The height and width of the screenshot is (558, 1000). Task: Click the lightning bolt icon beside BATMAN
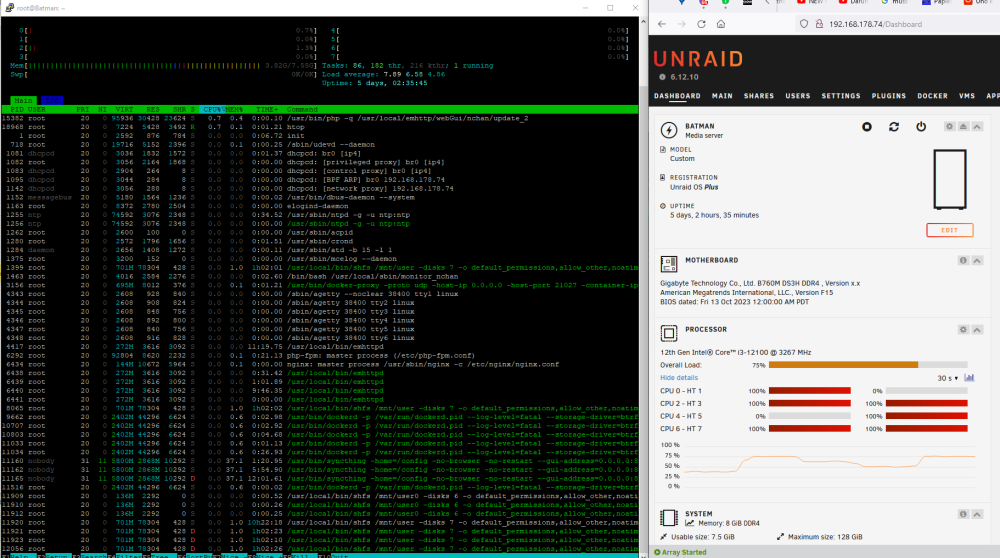pyautogui.click(x=669, y=130)
